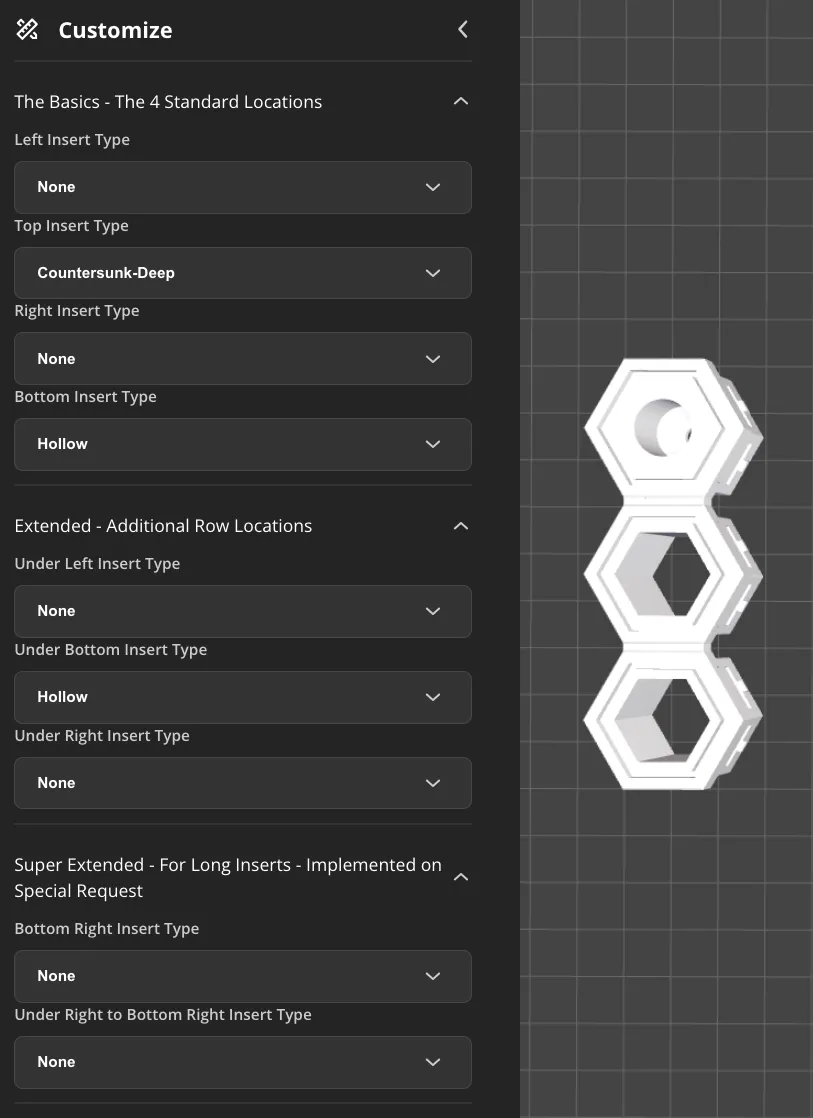Screen dimensions: 813x1118
Task: Open the Bottom Right Insert Type dropdown
Action: click(x=242, y=976)
